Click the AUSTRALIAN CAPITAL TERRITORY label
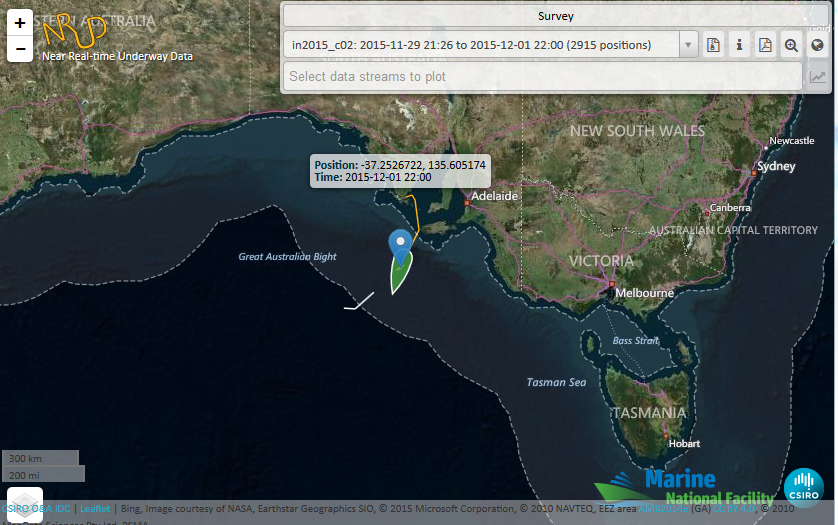The height and width of the screenshot is (525, 838). [x=733, y=230]
